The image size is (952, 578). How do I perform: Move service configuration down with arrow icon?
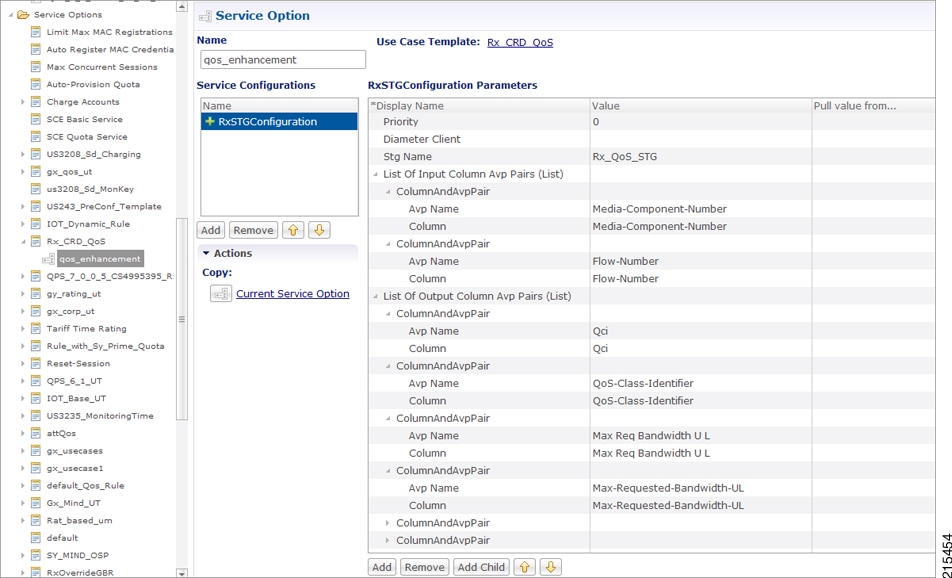pyautogui.click(x=319, y=230)
